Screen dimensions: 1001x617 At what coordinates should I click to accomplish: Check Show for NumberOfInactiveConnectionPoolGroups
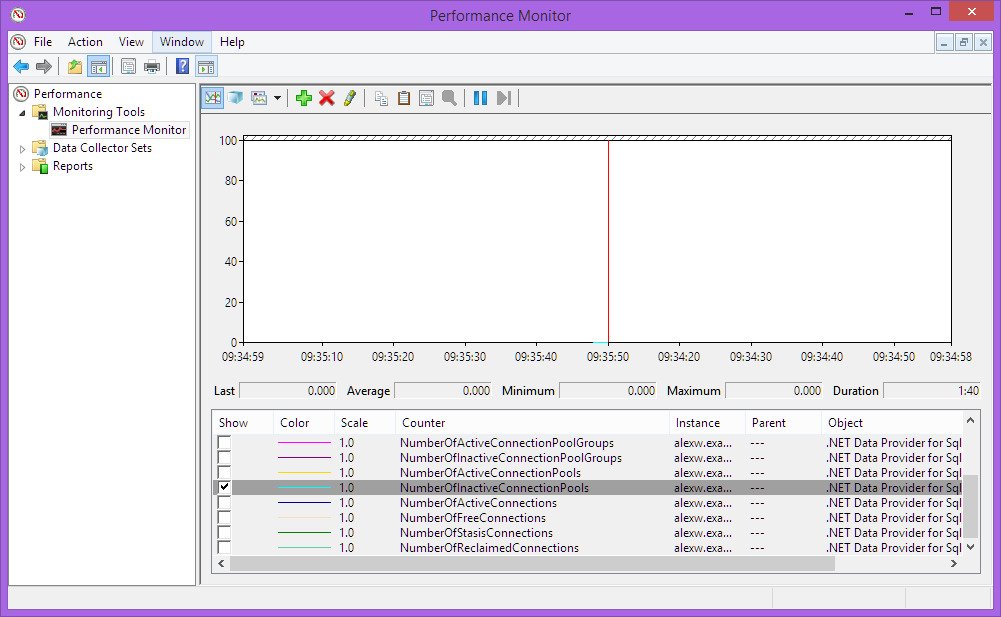point(224,457)
